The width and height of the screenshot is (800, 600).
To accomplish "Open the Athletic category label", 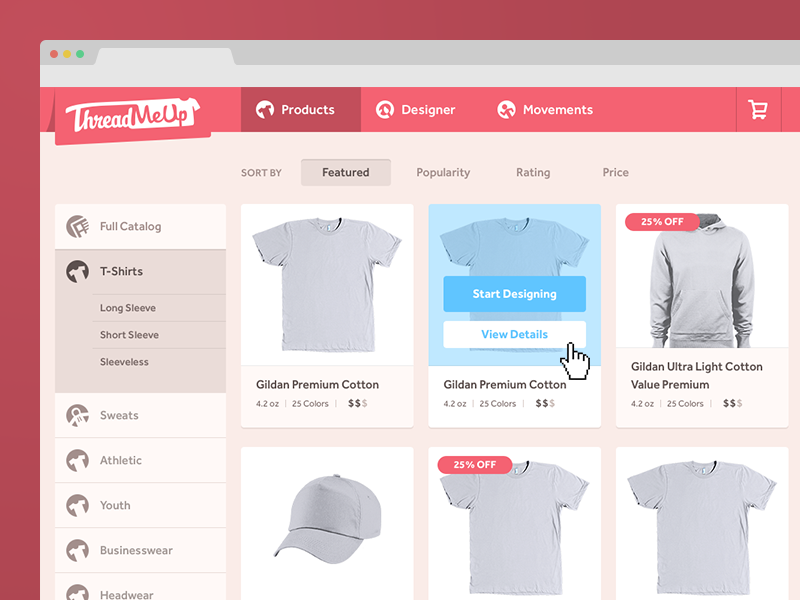I will [121, 460].
